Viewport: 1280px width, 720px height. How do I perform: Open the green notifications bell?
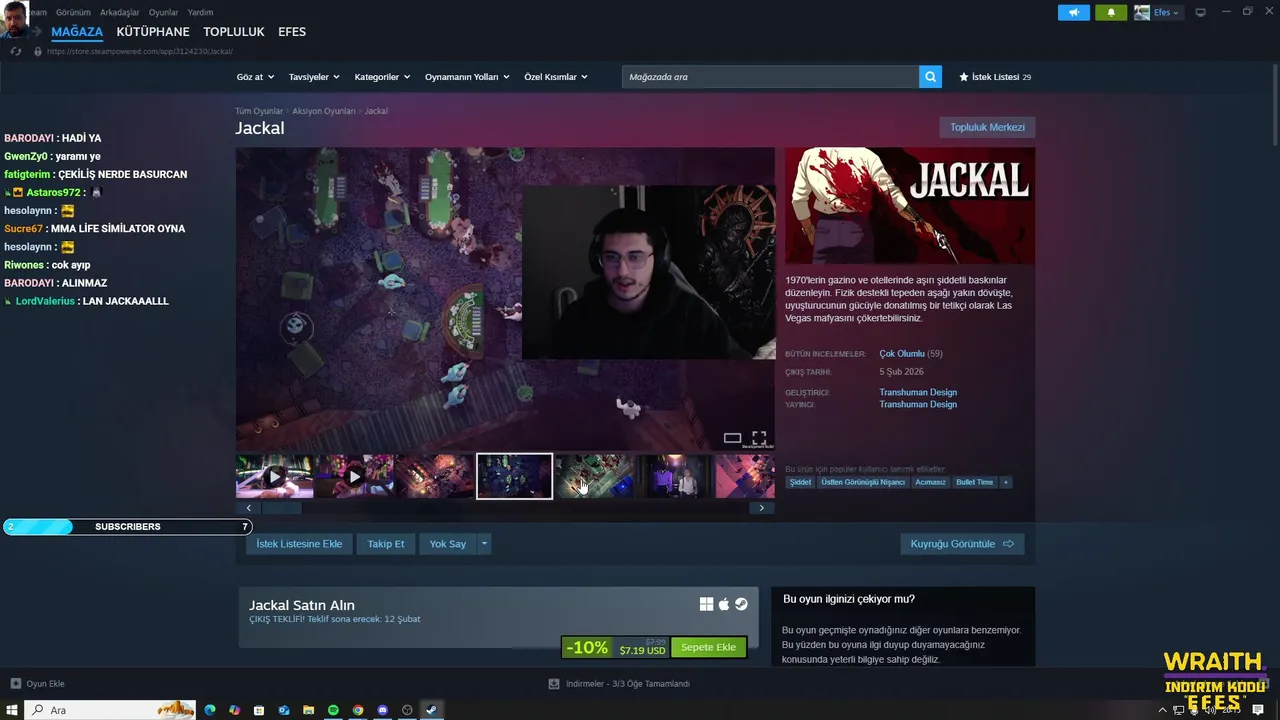click(1111, 12)
